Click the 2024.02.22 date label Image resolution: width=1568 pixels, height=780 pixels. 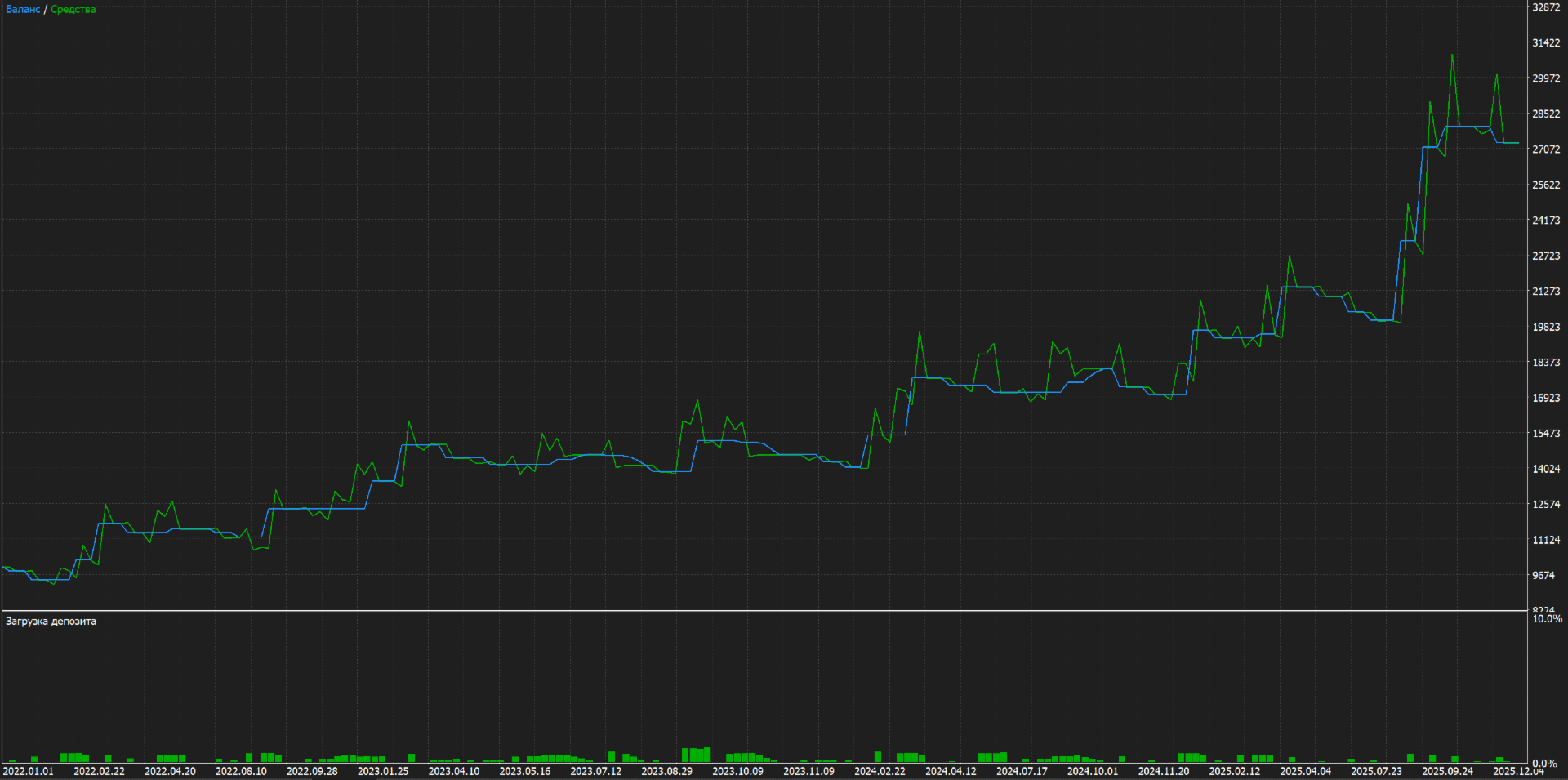click(880, 772)
